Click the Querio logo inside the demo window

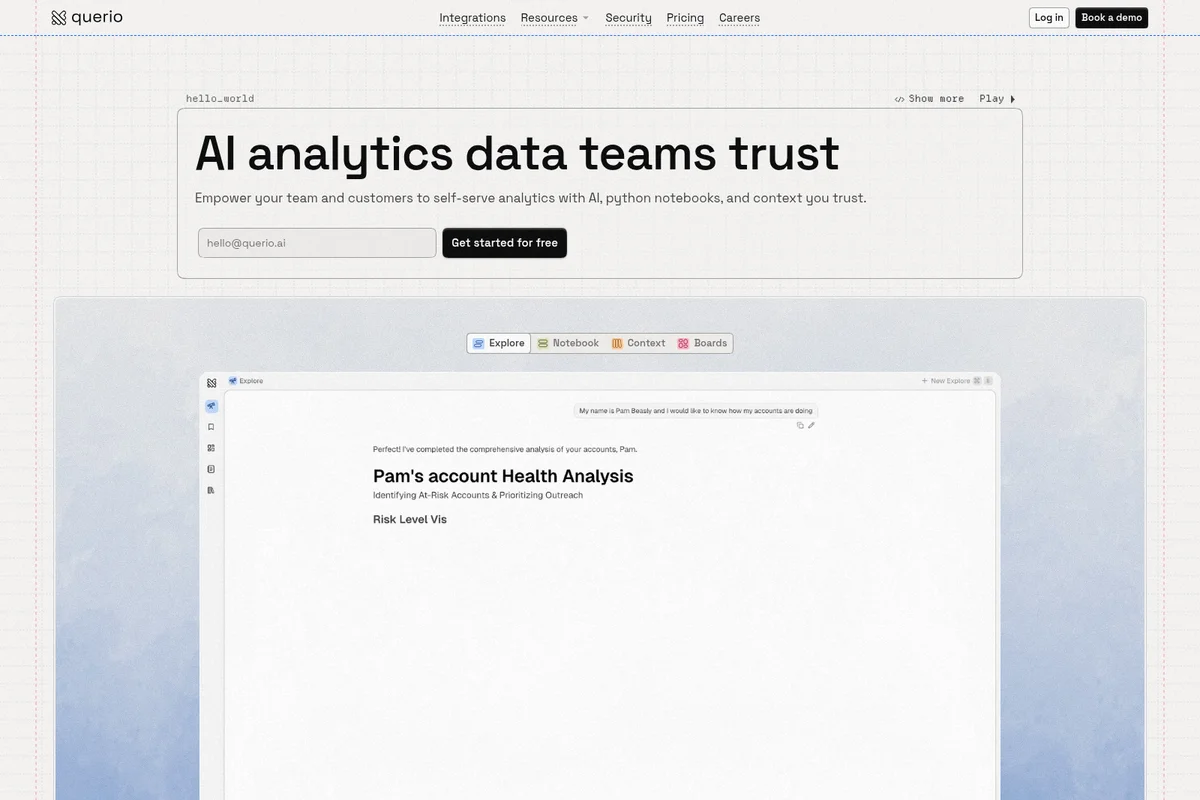[211, 382]
